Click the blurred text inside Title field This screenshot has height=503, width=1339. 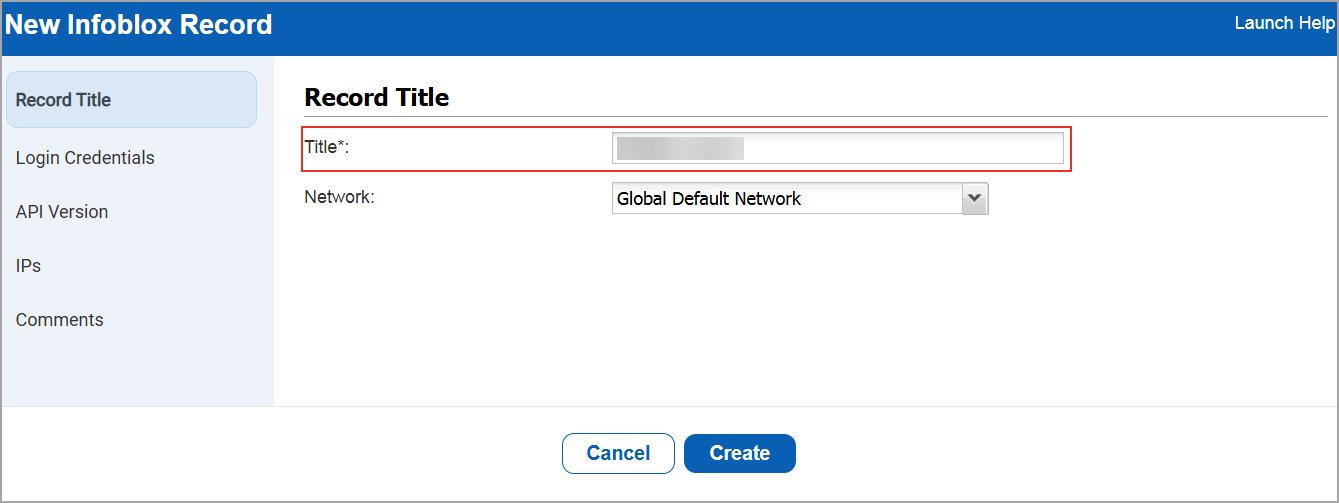click(680, 149)
